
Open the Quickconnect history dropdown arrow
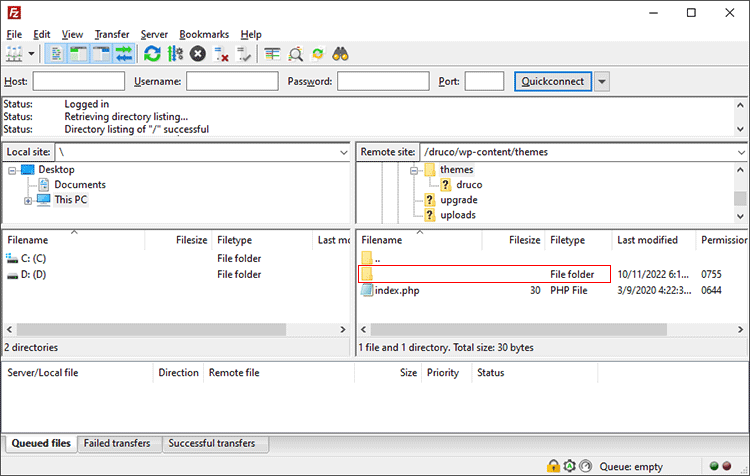tap(602, 82)
